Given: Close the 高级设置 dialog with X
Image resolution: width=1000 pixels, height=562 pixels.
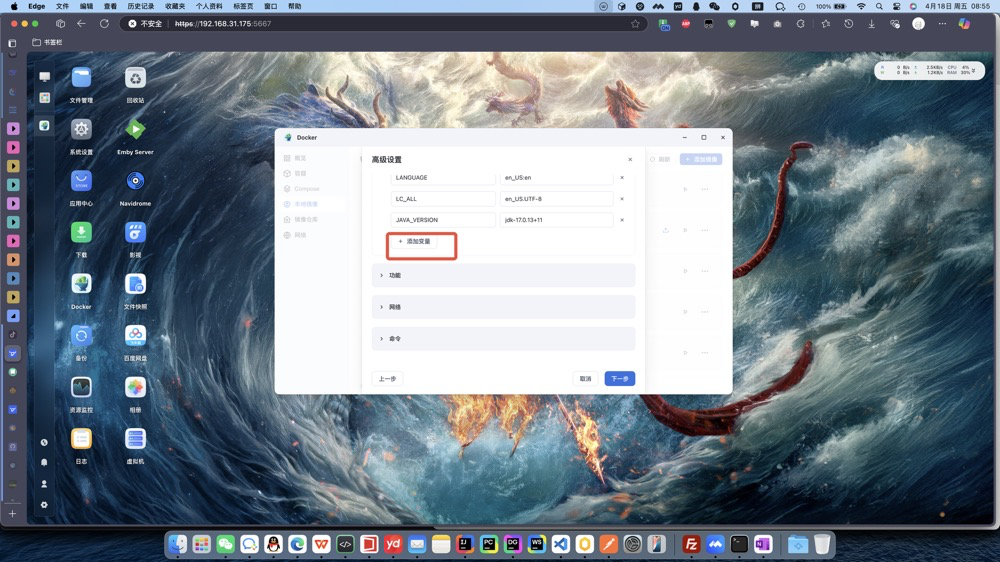Looking at the screenshot, I should (630, 159).
